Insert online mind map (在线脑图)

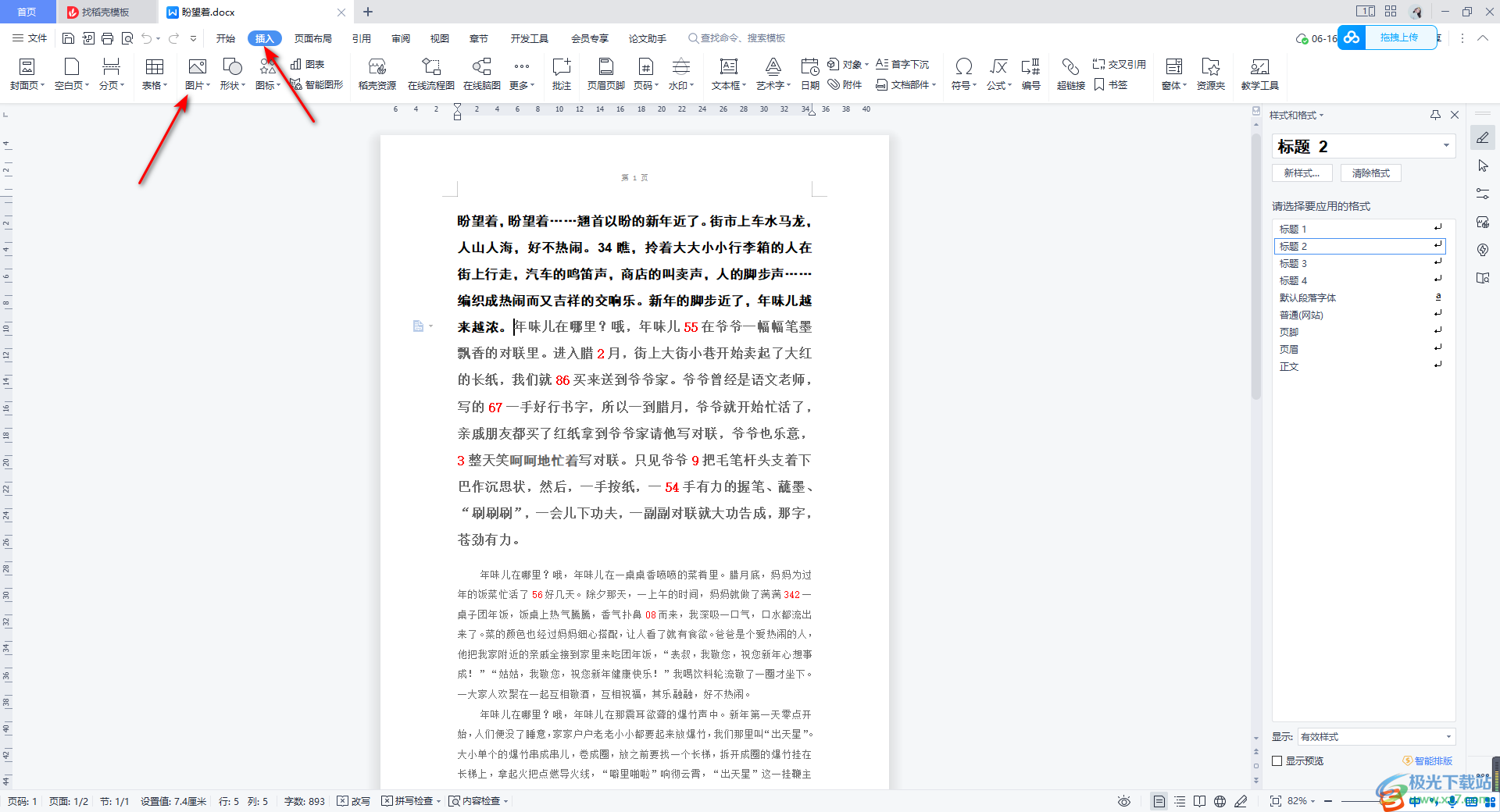click(x=482, y=74)
